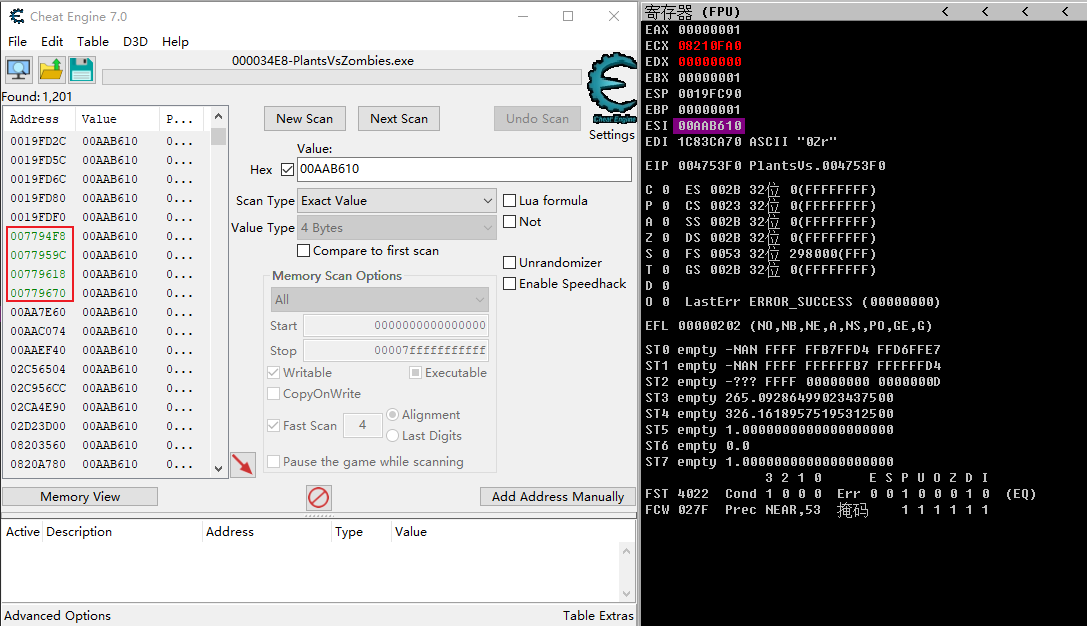The width and height of the screenshot is (1087, 626).
Task: Click first left arrow in registers panel header
Action: pyautogui.click(x=945, y=11)
